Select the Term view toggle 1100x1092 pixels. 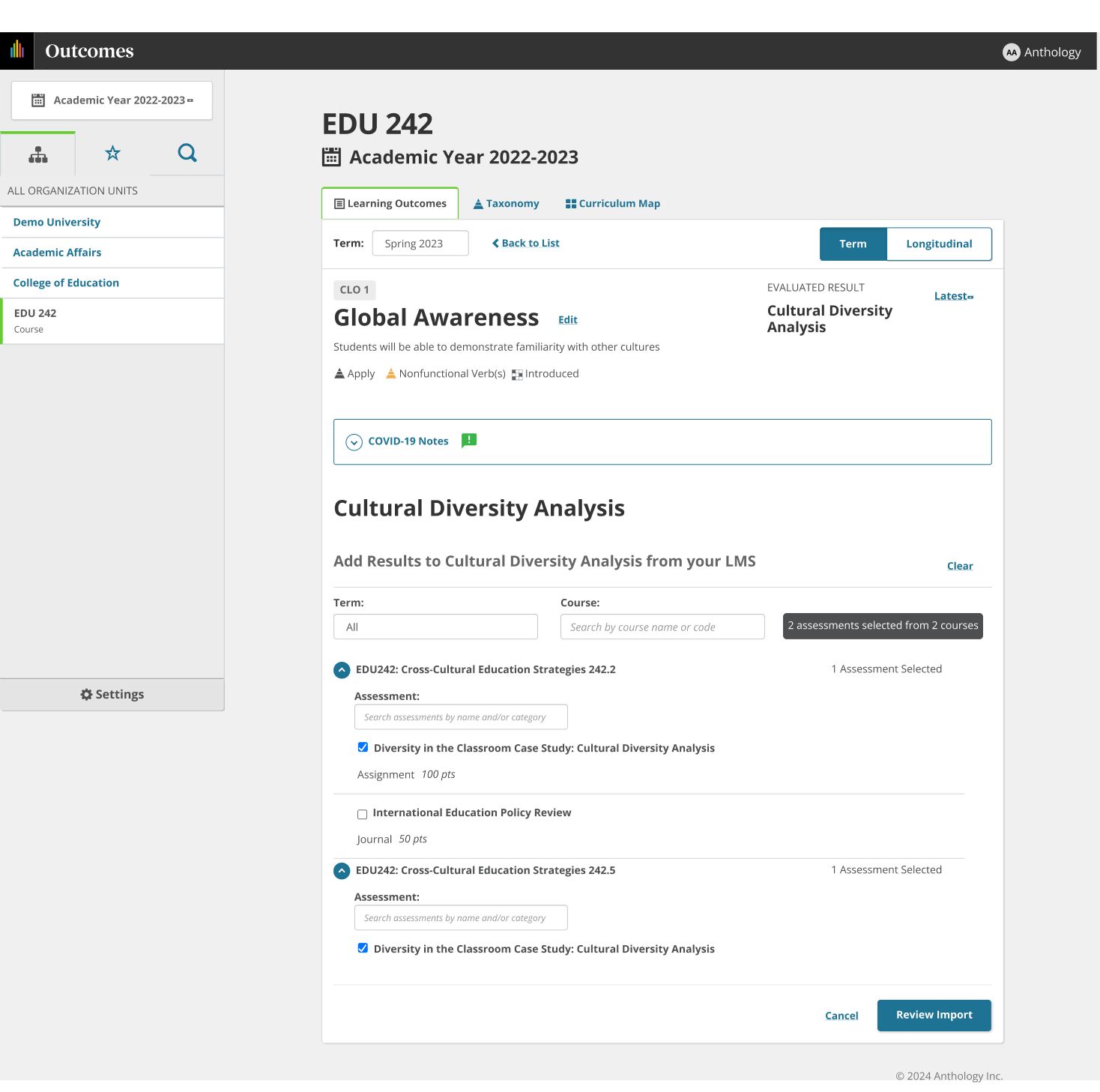click(x=853, y=244)
